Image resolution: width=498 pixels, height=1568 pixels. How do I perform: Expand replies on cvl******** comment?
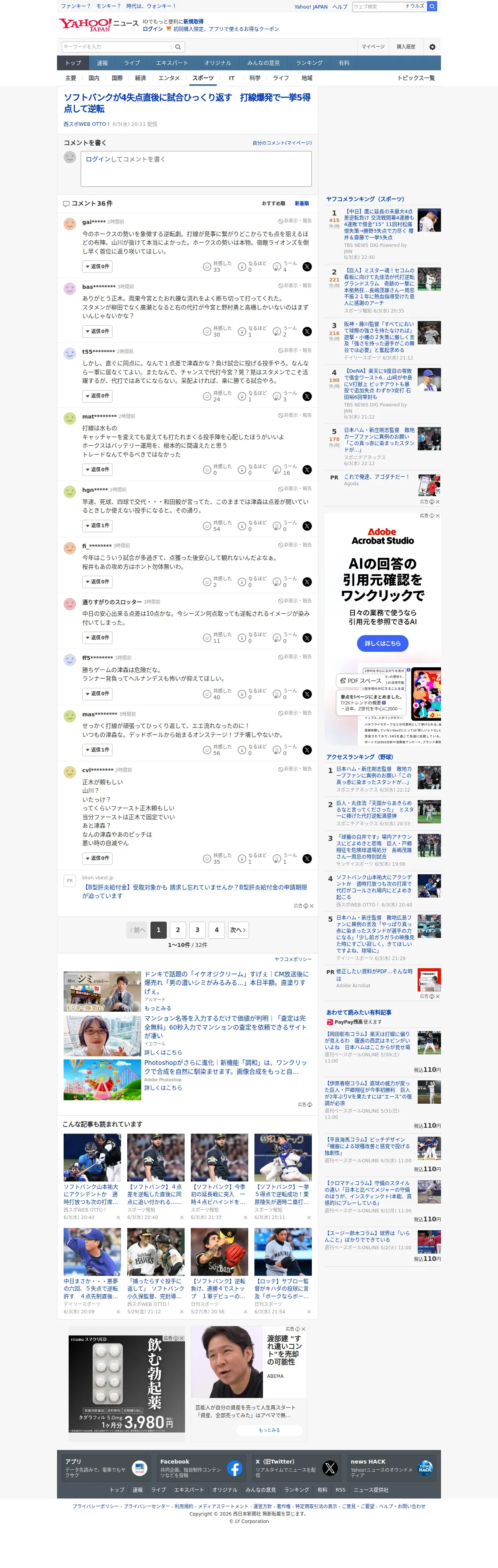tap(97, 858)
